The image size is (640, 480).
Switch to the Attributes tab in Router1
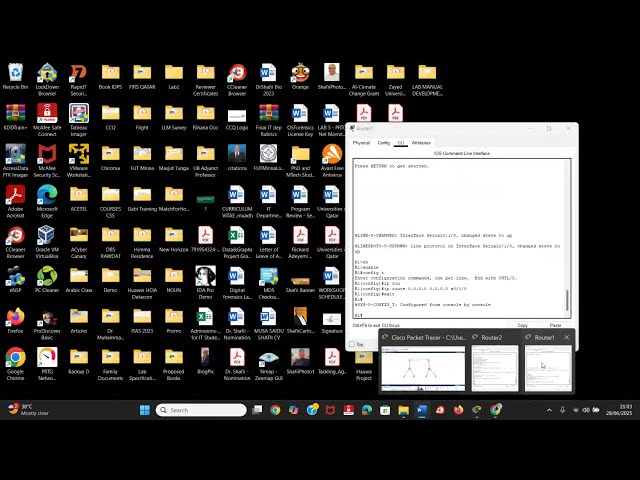[421, 143]
